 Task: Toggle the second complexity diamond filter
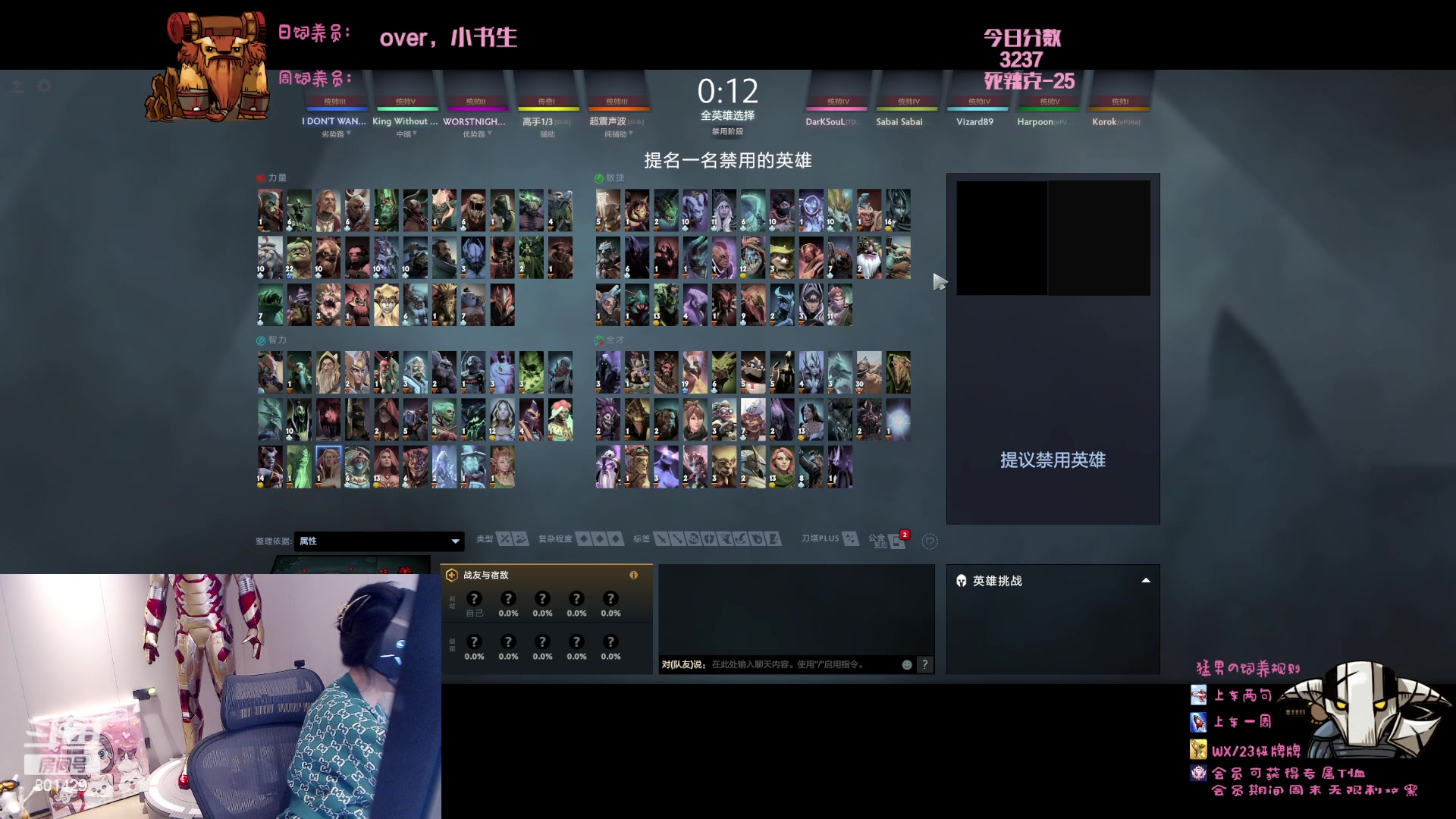coord(600,539)
